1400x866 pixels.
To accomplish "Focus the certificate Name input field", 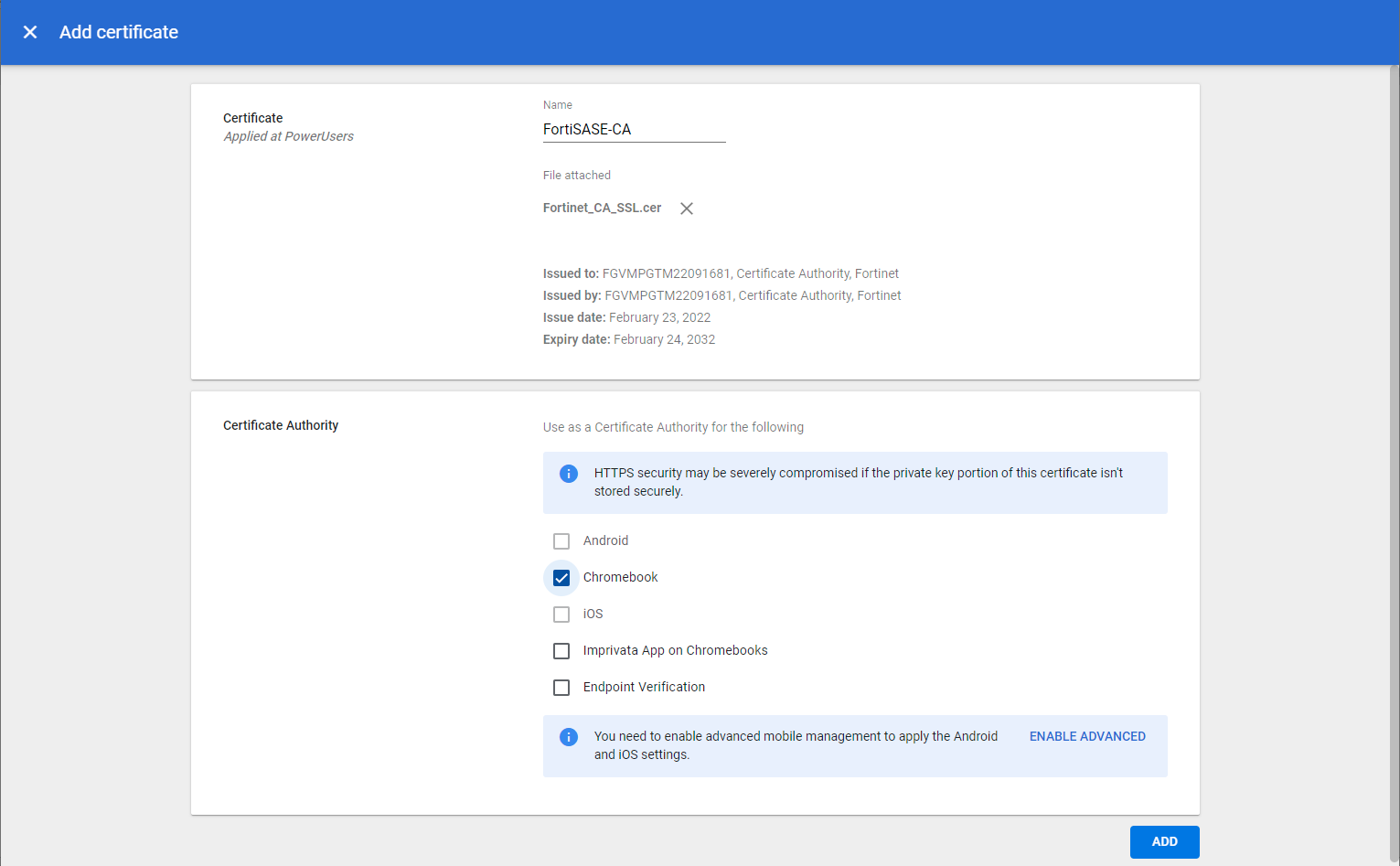I will 634,130.
